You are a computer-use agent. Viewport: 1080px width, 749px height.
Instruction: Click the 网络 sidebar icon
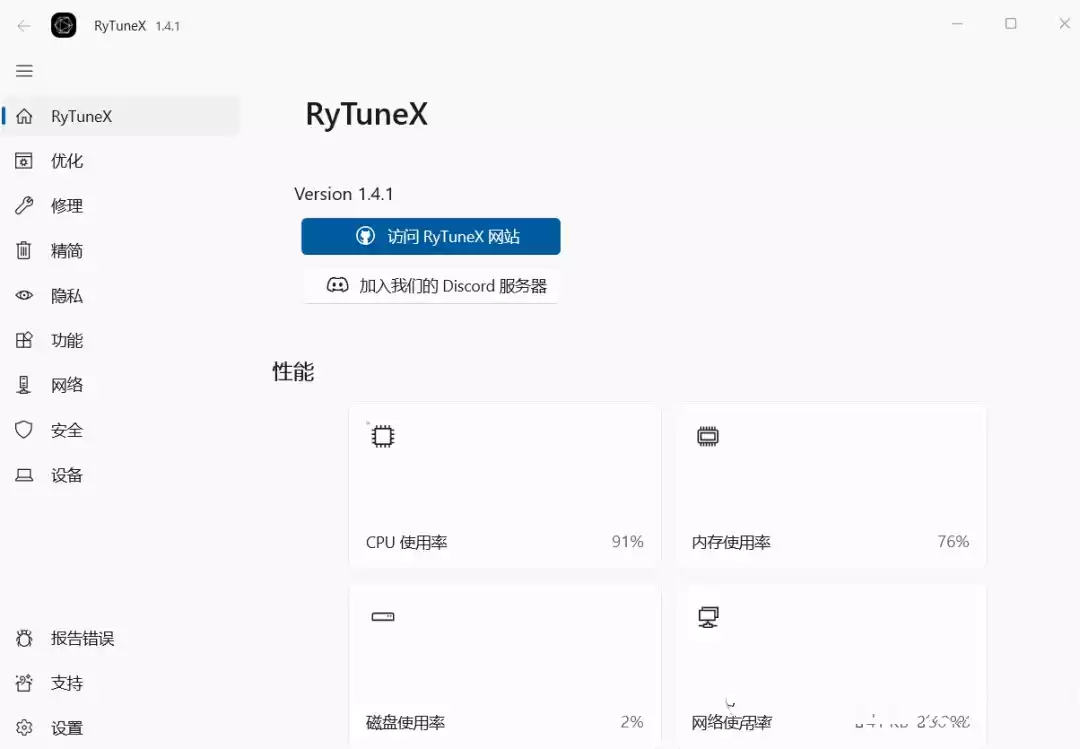coord(25,384)
